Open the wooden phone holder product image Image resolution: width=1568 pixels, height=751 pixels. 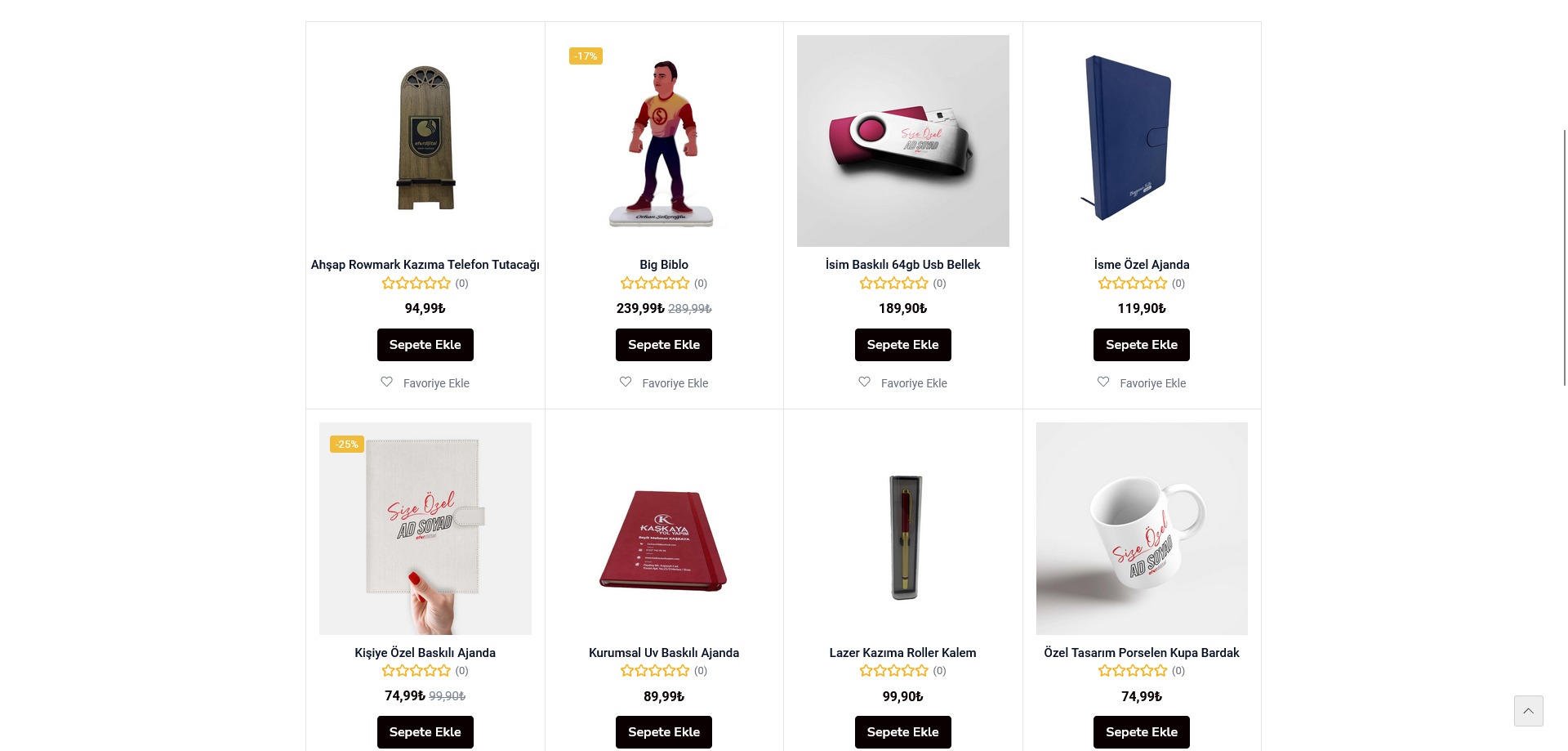click(425, 141)
